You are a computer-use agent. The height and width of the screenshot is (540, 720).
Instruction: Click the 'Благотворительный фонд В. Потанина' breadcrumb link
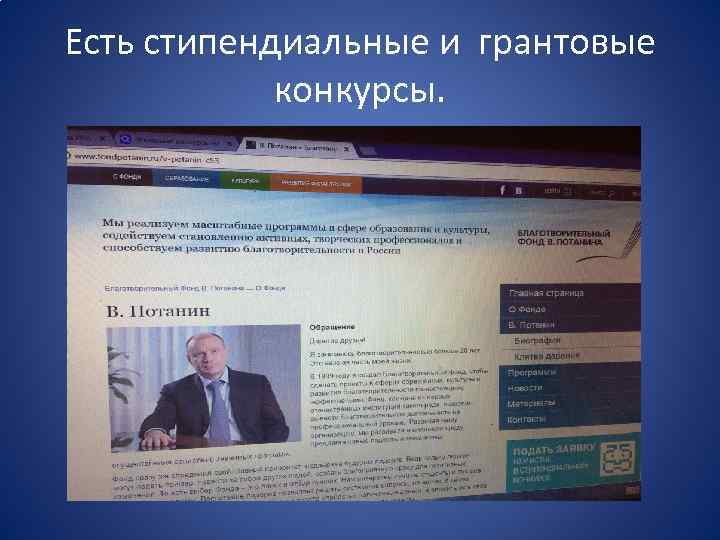(174, 288)
